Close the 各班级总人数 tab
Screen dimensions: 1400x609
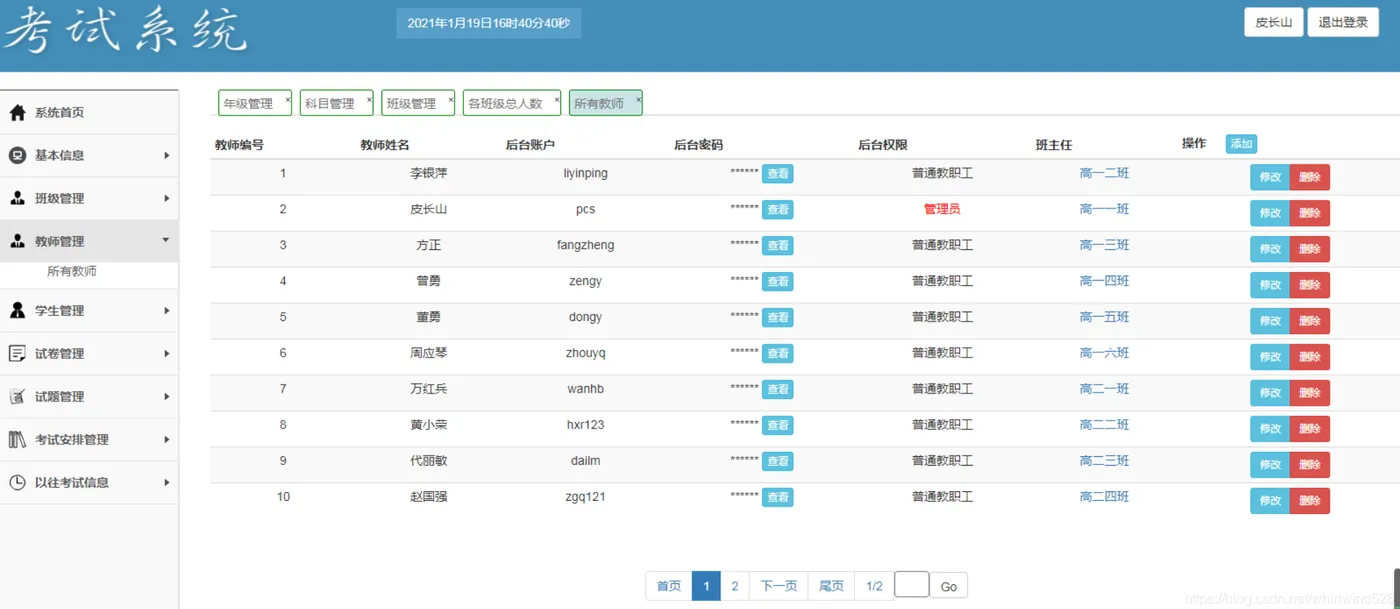(557, 99)
